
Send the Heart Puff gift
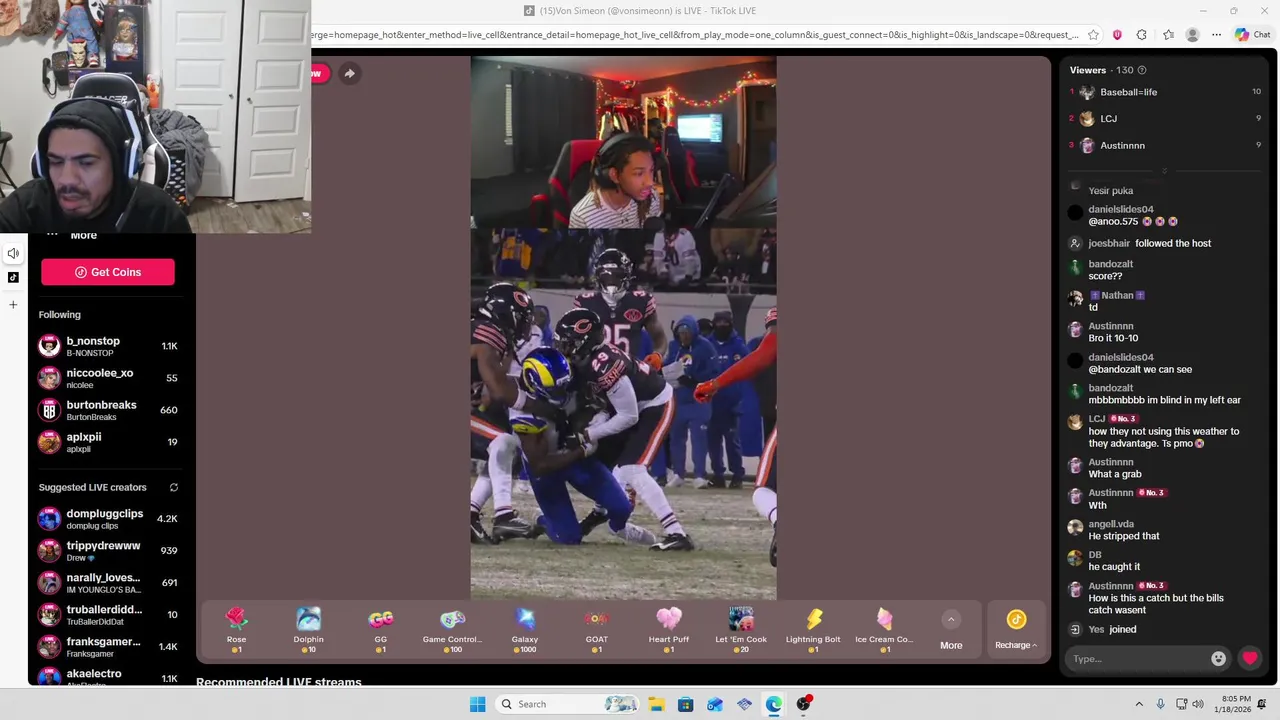point(668,630)
